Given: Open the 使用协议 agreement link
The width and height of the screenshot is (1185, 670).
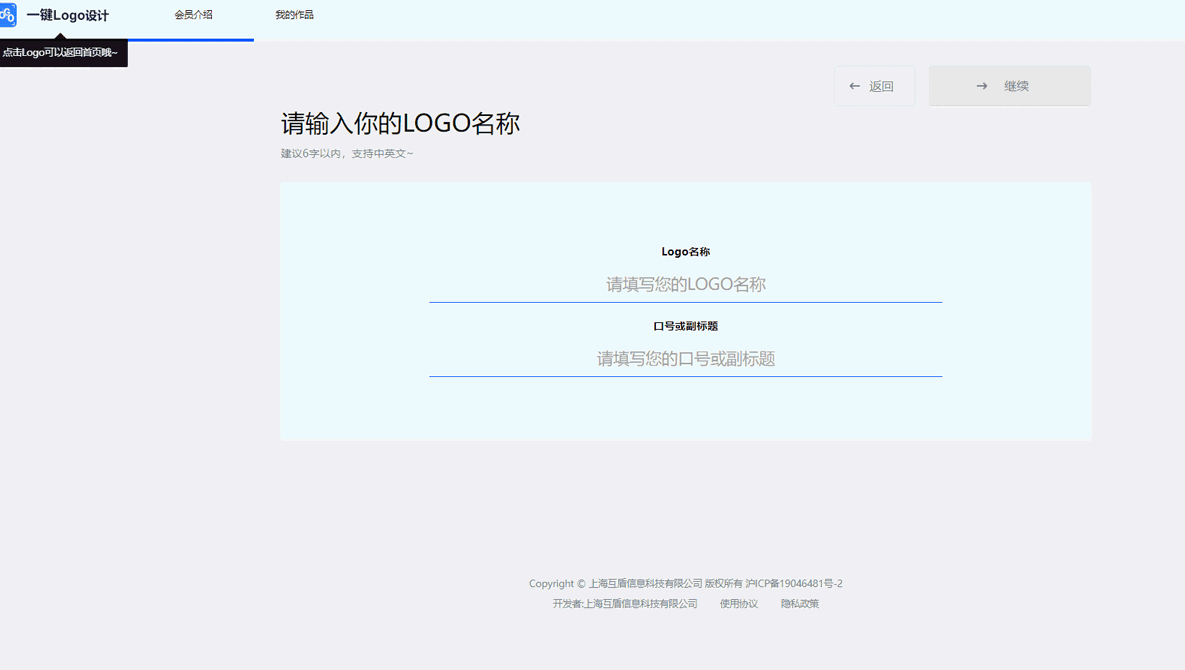Looking at the screenshot, I should pyautogui.click(x=738, y=603).
